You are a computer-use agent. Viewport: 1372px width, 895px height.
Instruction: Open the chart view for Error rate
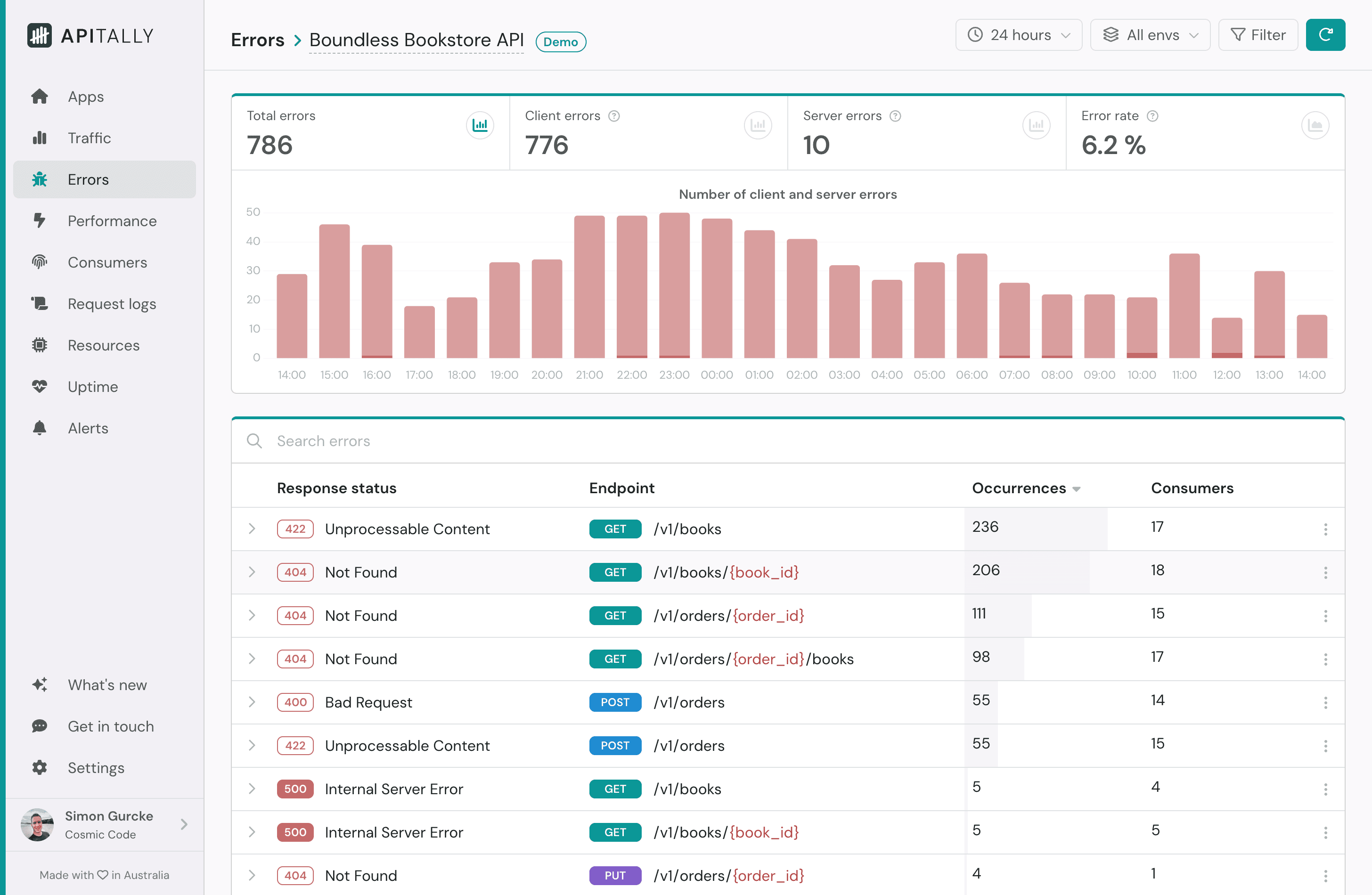(x=1315, y=125)
